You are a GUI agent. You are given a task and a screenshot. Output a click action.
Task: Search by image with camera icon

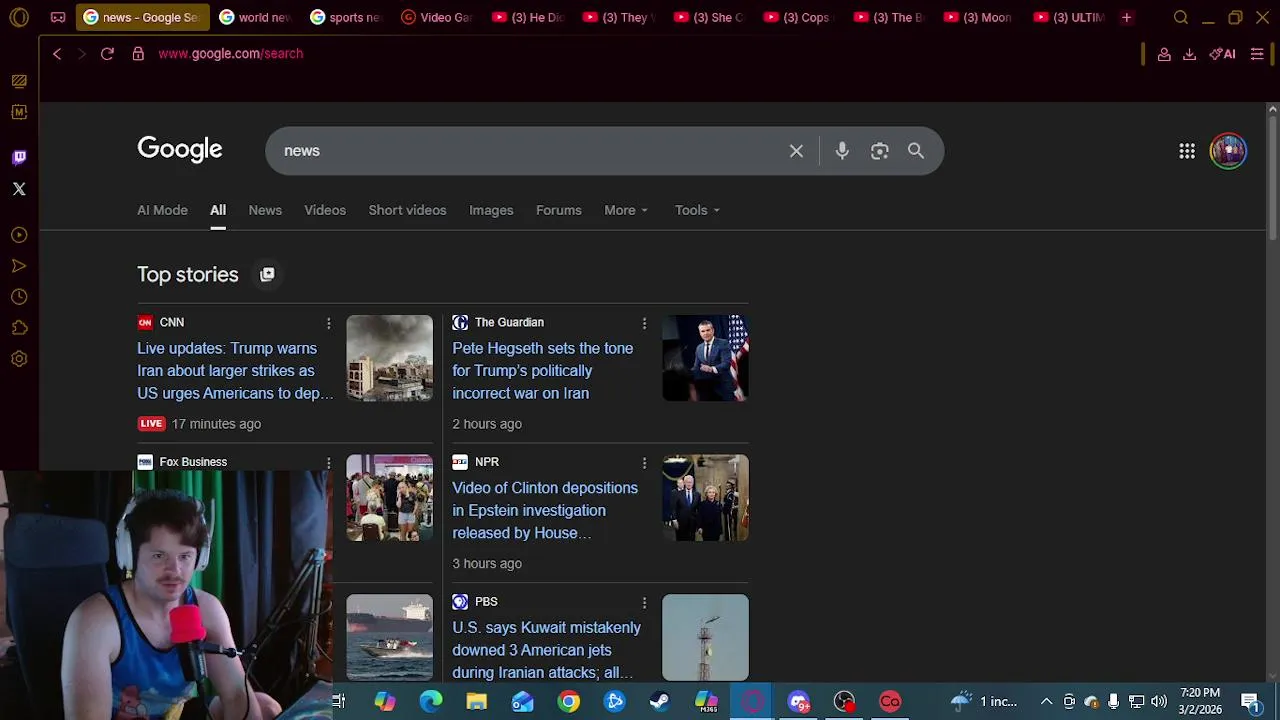(879, 151)
